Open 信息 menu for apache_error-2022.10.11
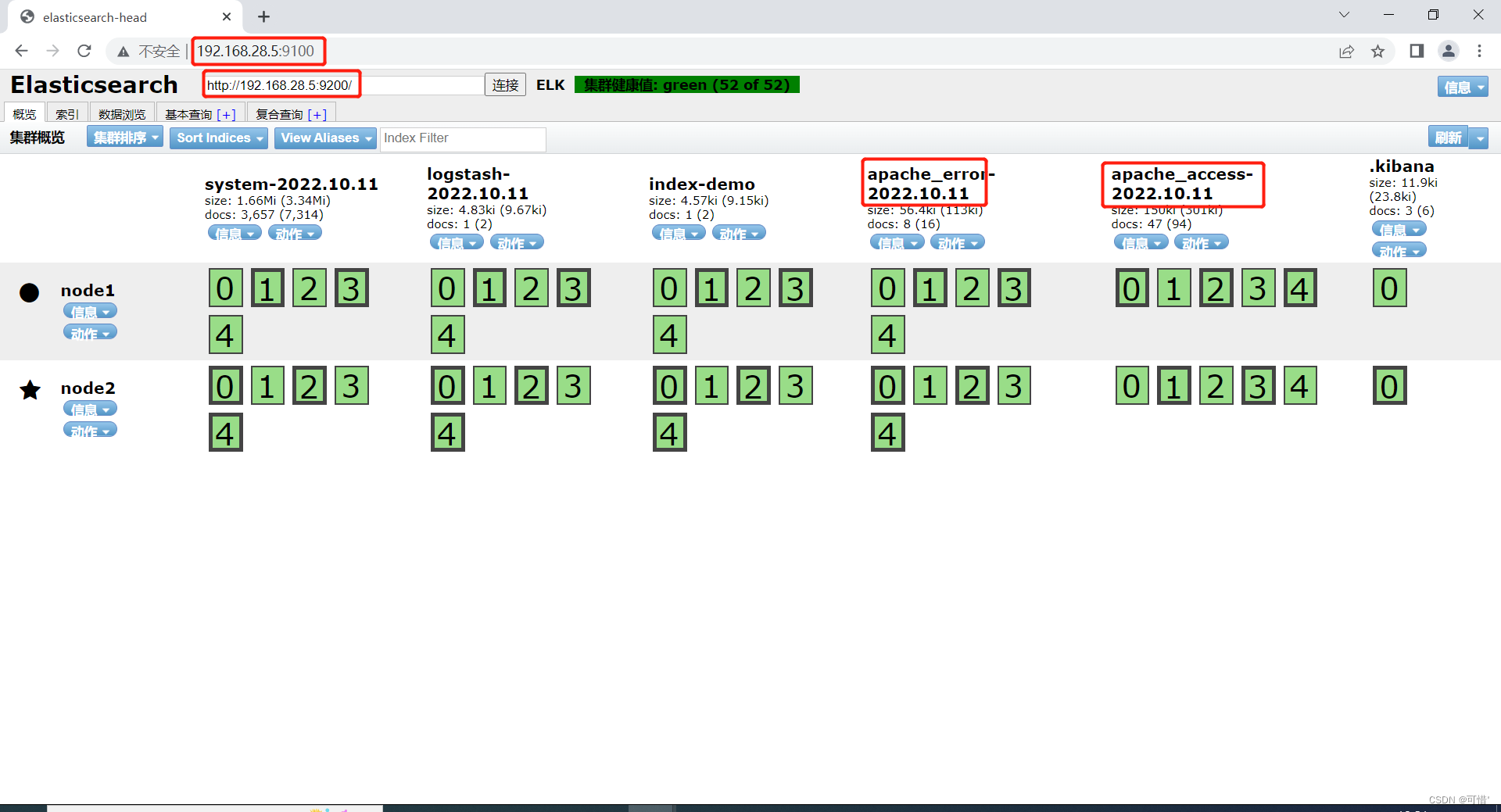1501x812 pixels. (897, 242)
